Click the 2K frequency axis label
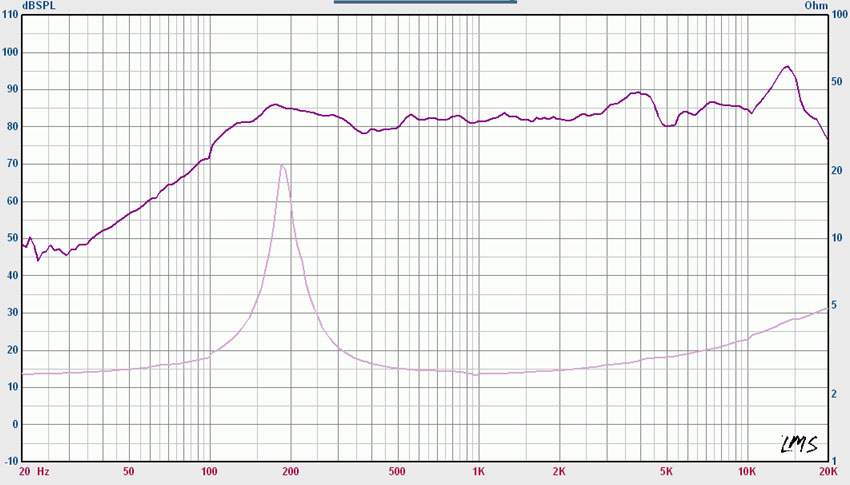This screenshot has width=850, height=485. (x=559, y=471)
